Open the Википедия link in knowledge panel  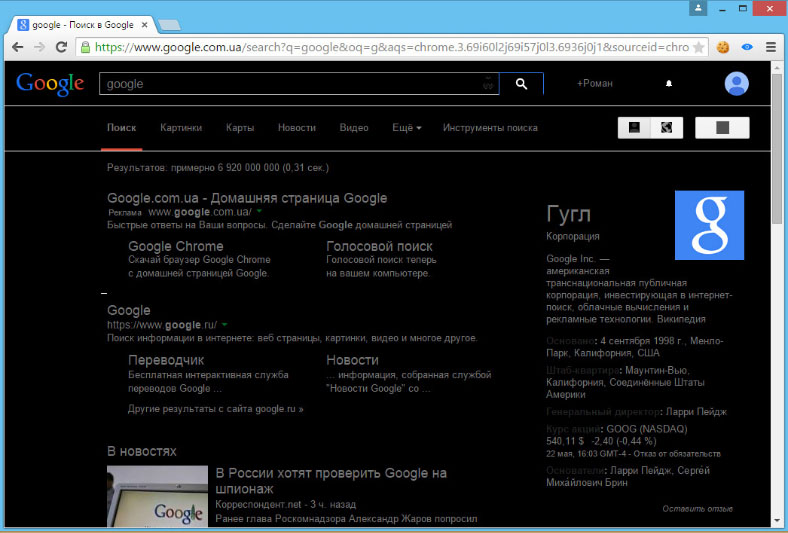(681, 319)
